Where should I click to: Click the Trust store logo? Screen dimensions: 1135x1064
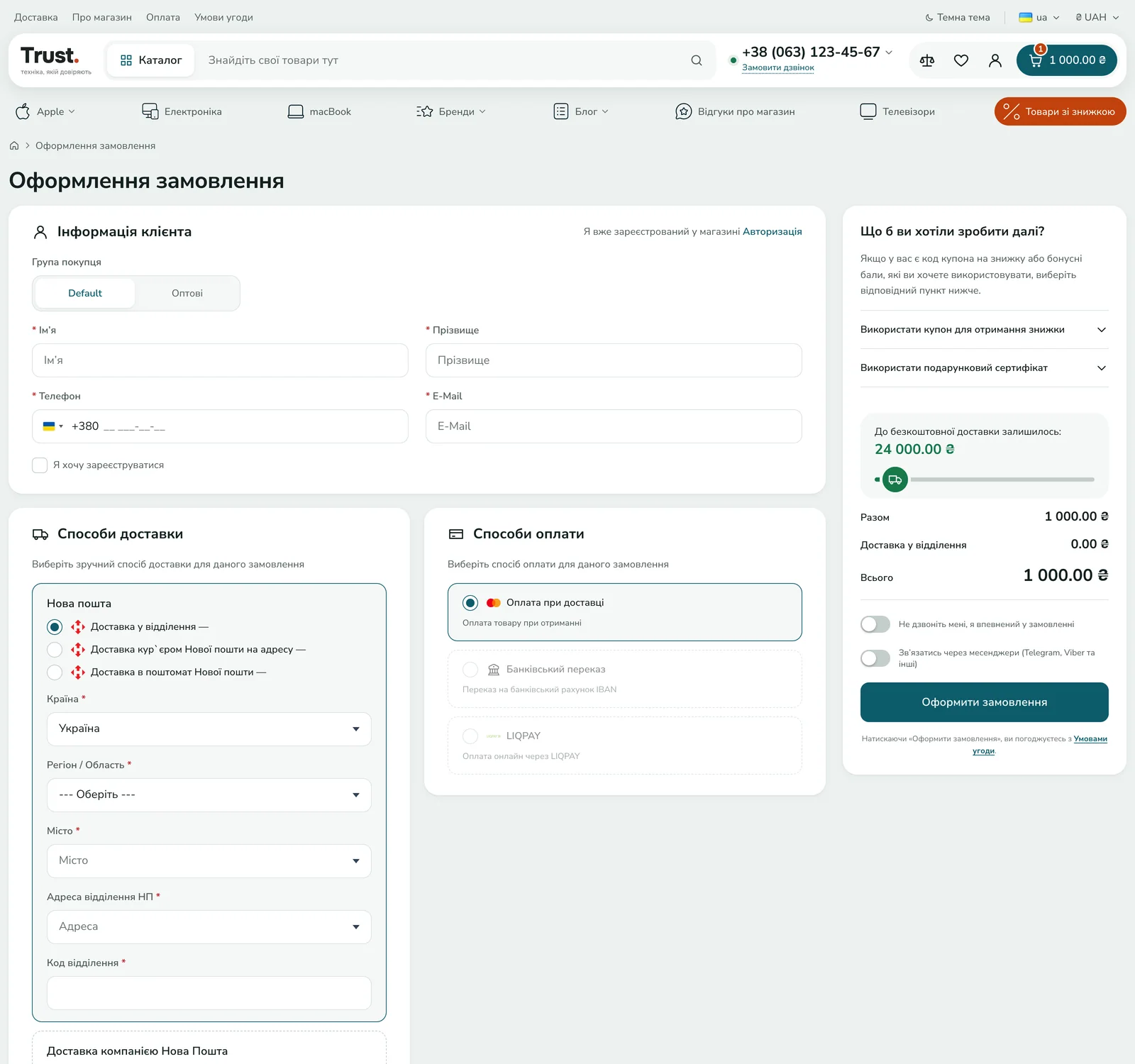[56, 60]
